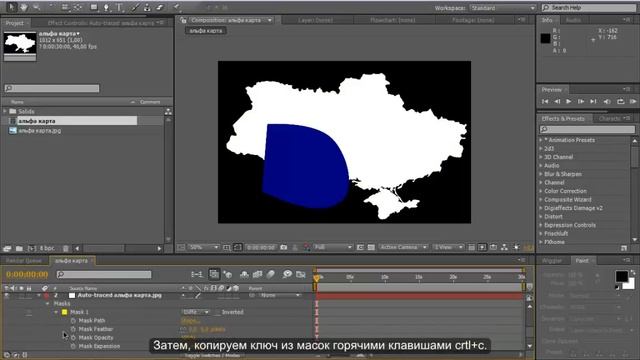Select the Clone Stamp tool
This screenshot has width=640, height=360.
[147, 7]
